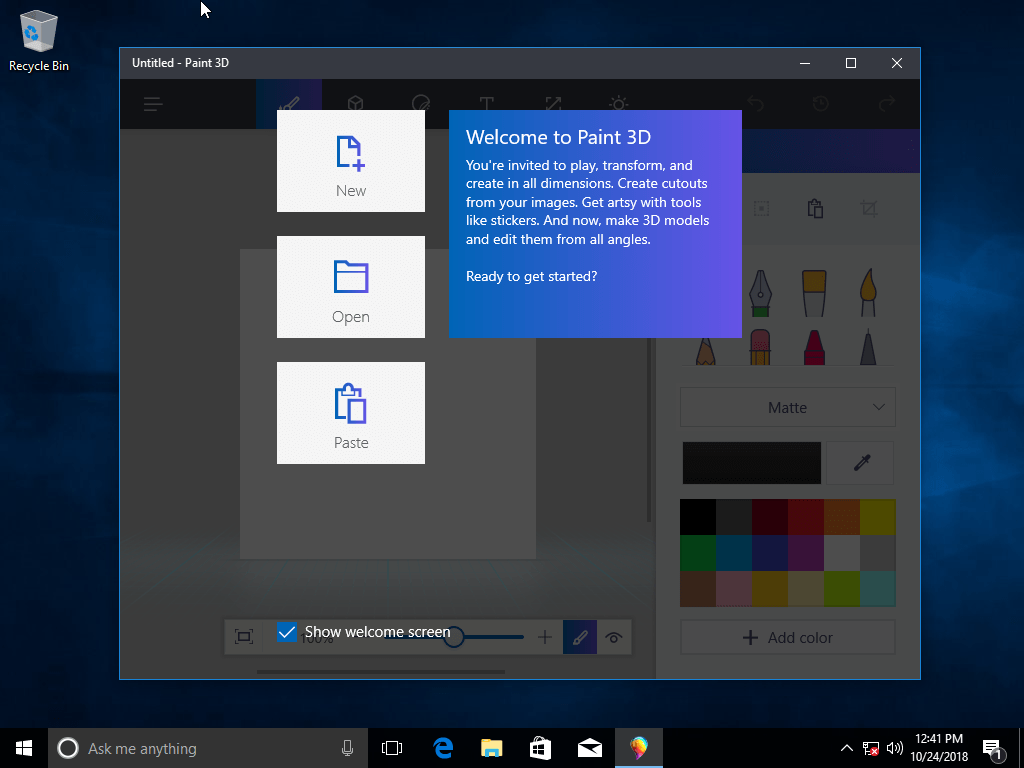Image resolution: width=1024 pixels, height=768 pixels.
Task: Click the network status tray icon
Action: coord(871,748)
